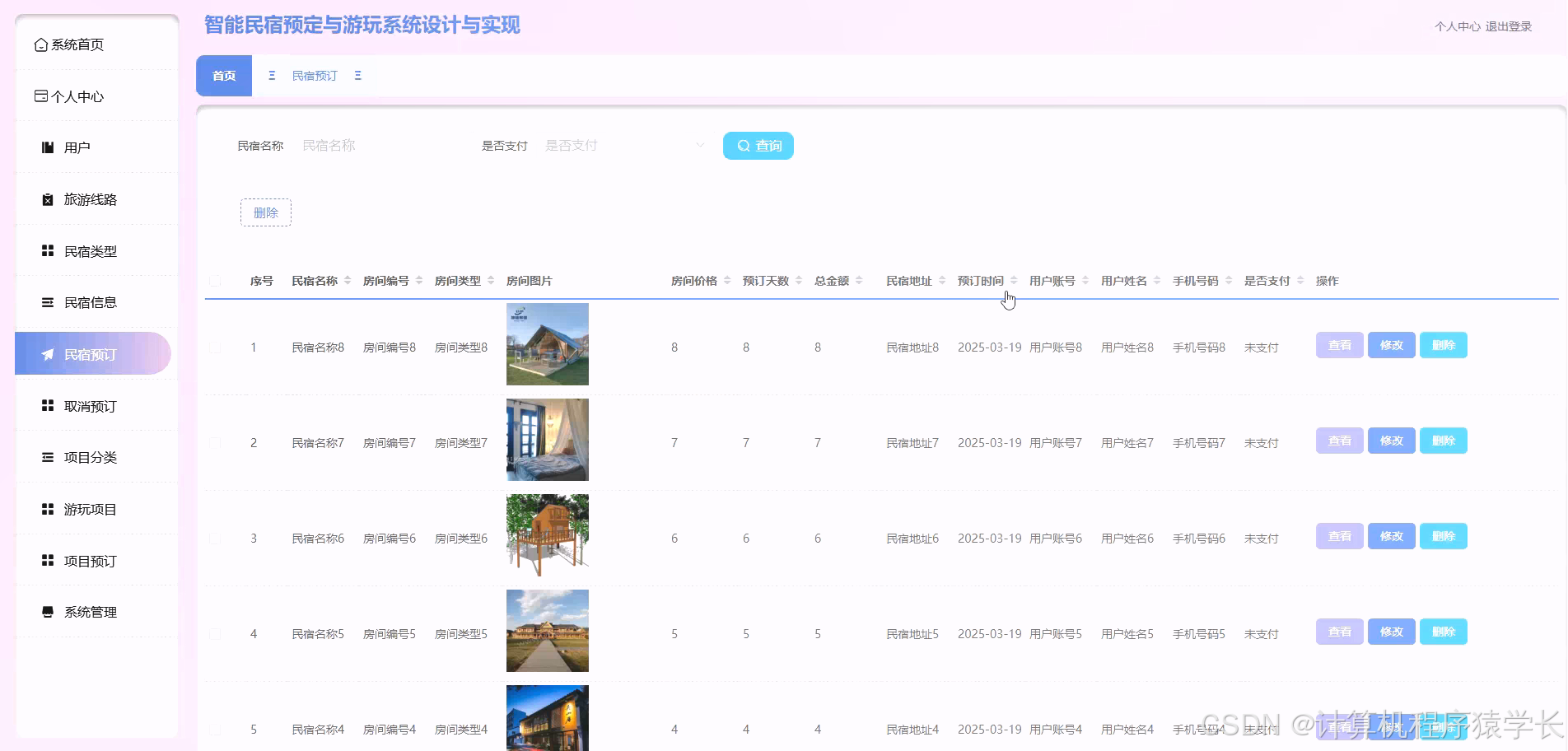Screen dimensions: 1568x751
Task: Click the 系统管理 sidebar icon
Action: [47, 612]
